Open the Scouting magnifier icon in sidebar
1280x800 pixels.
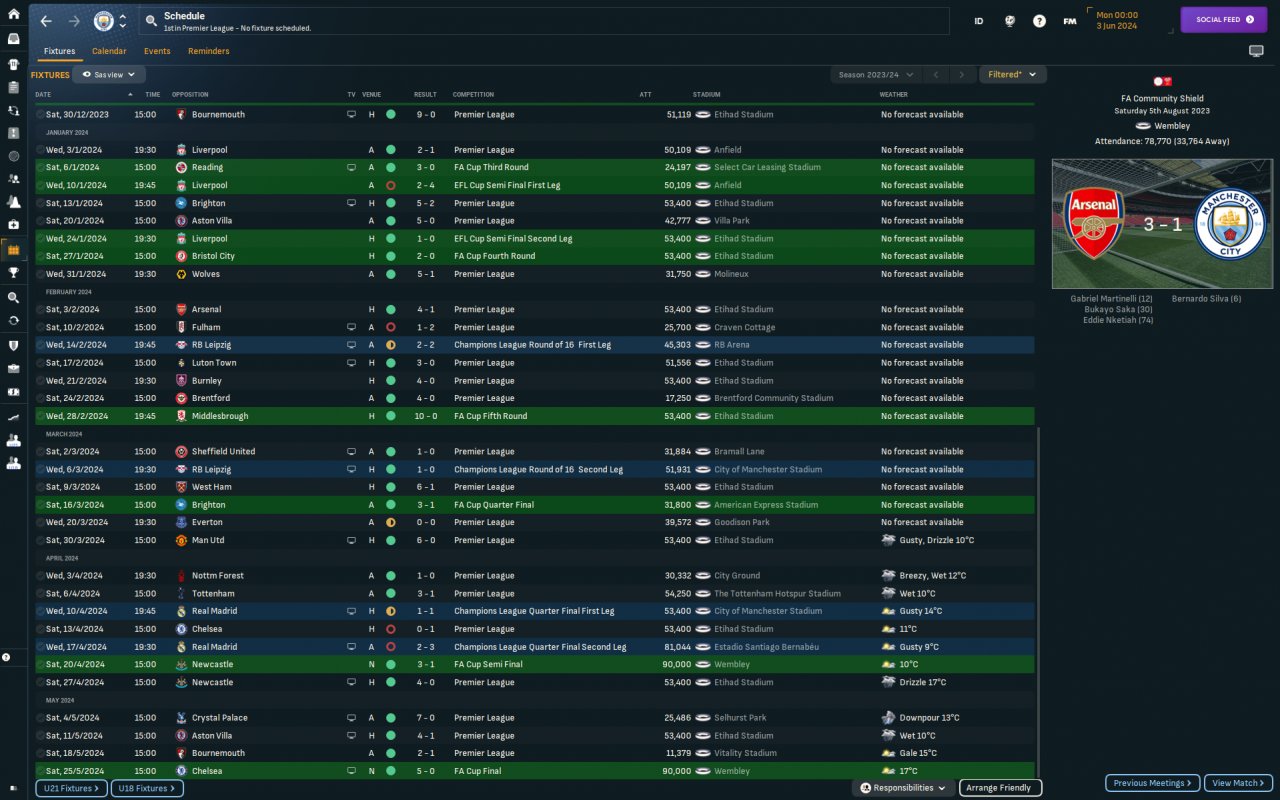[14, 298]
